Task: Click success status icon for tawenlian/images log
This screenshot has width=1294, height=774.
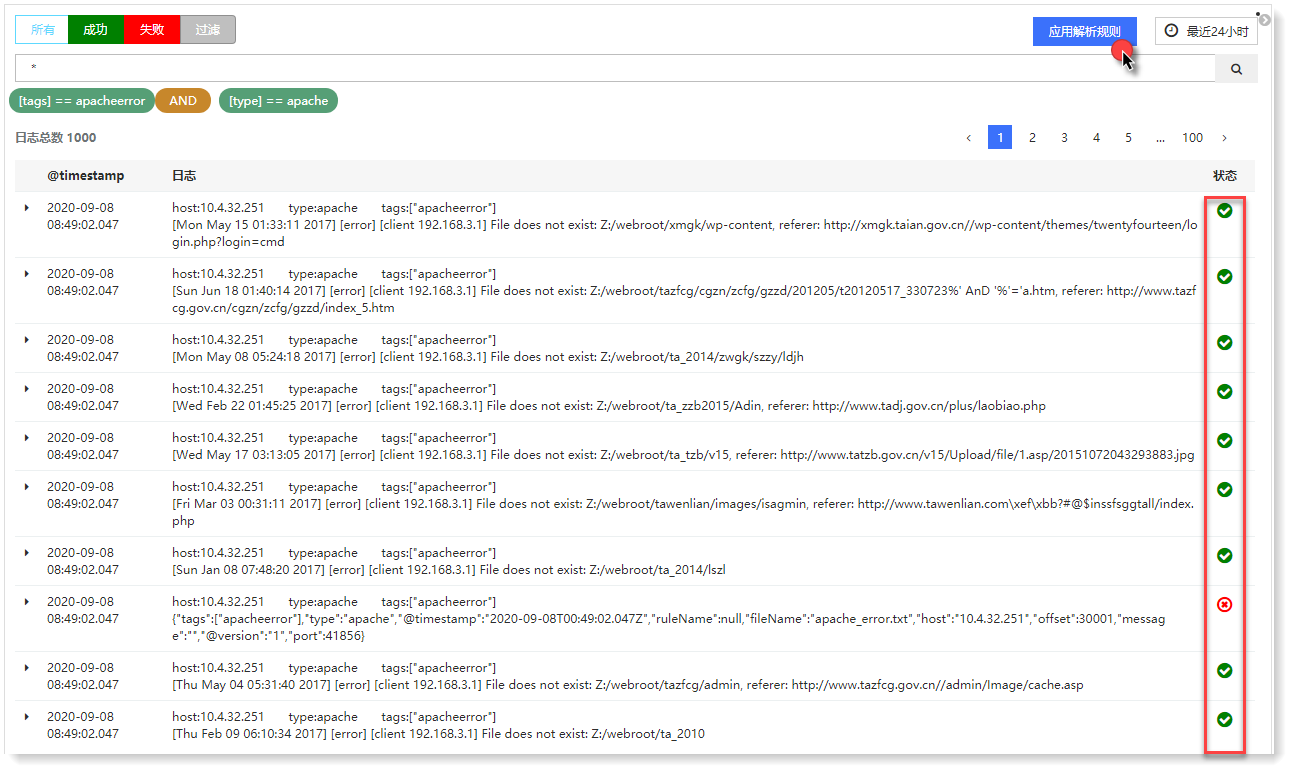Action: pyautogui.click(x=1224, y=489)
